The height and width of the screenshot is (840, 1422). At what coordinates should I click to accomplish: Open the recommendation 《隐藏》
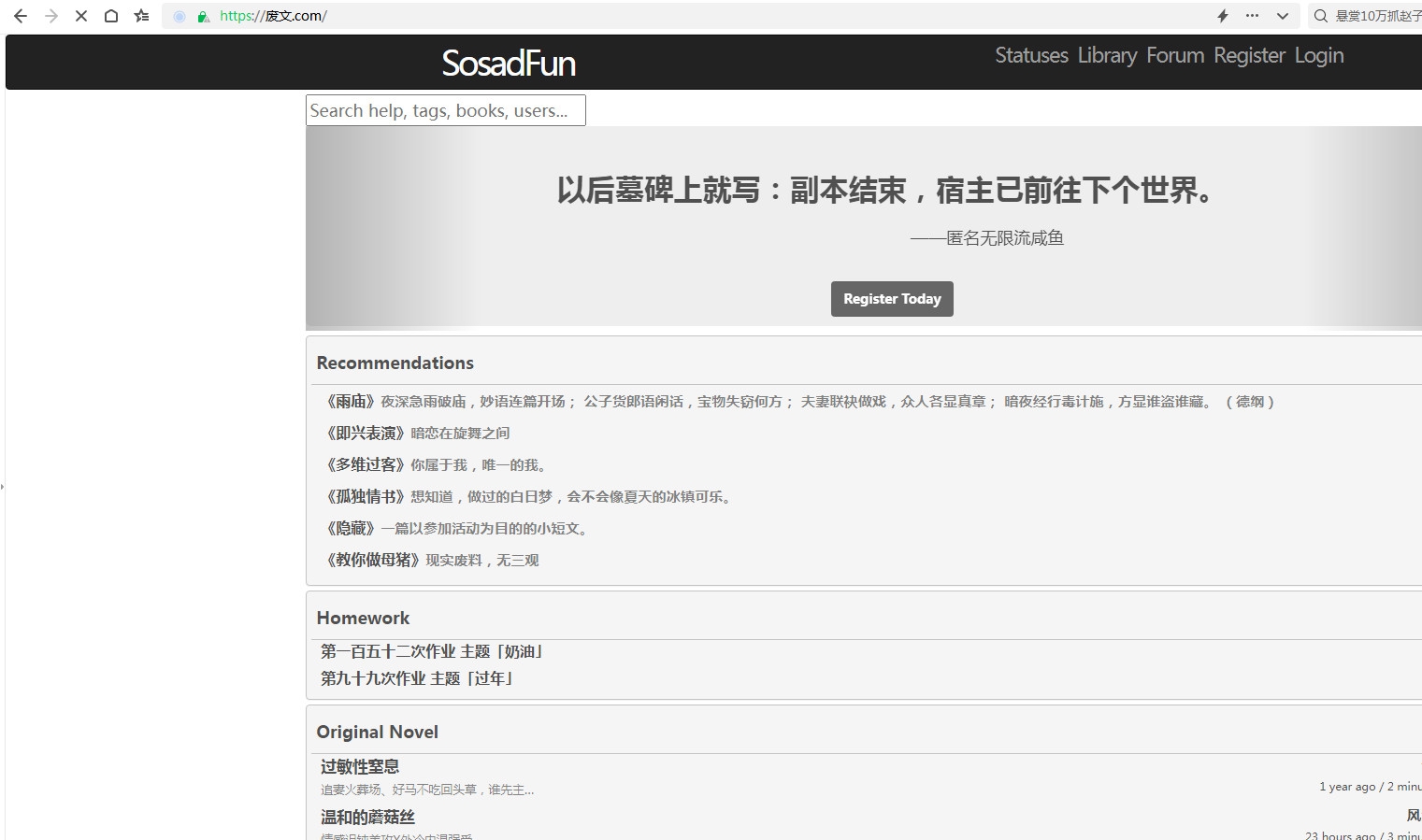tap(351, 529)
